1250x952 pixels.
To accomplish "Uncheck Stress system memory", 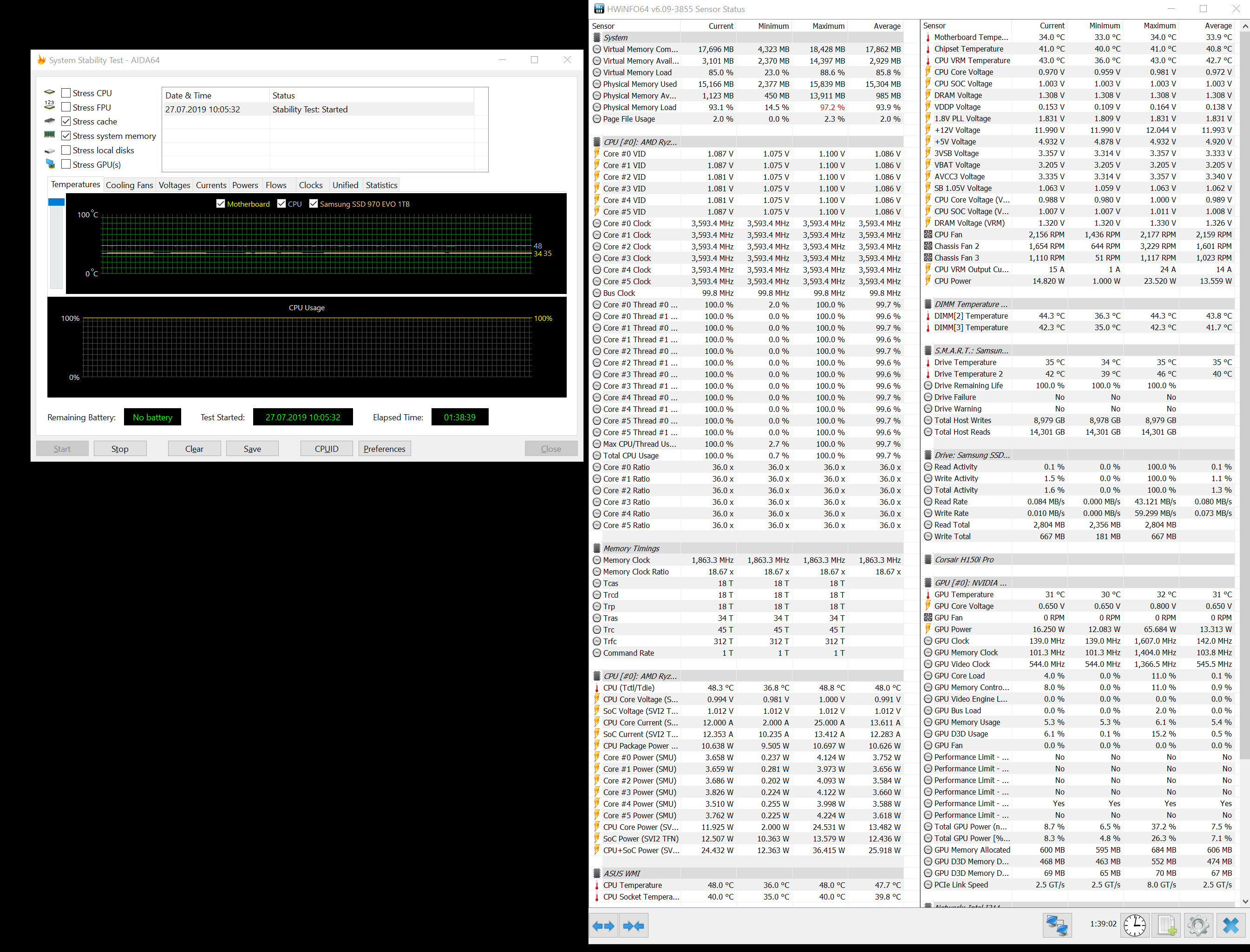I will pos(66,136).
